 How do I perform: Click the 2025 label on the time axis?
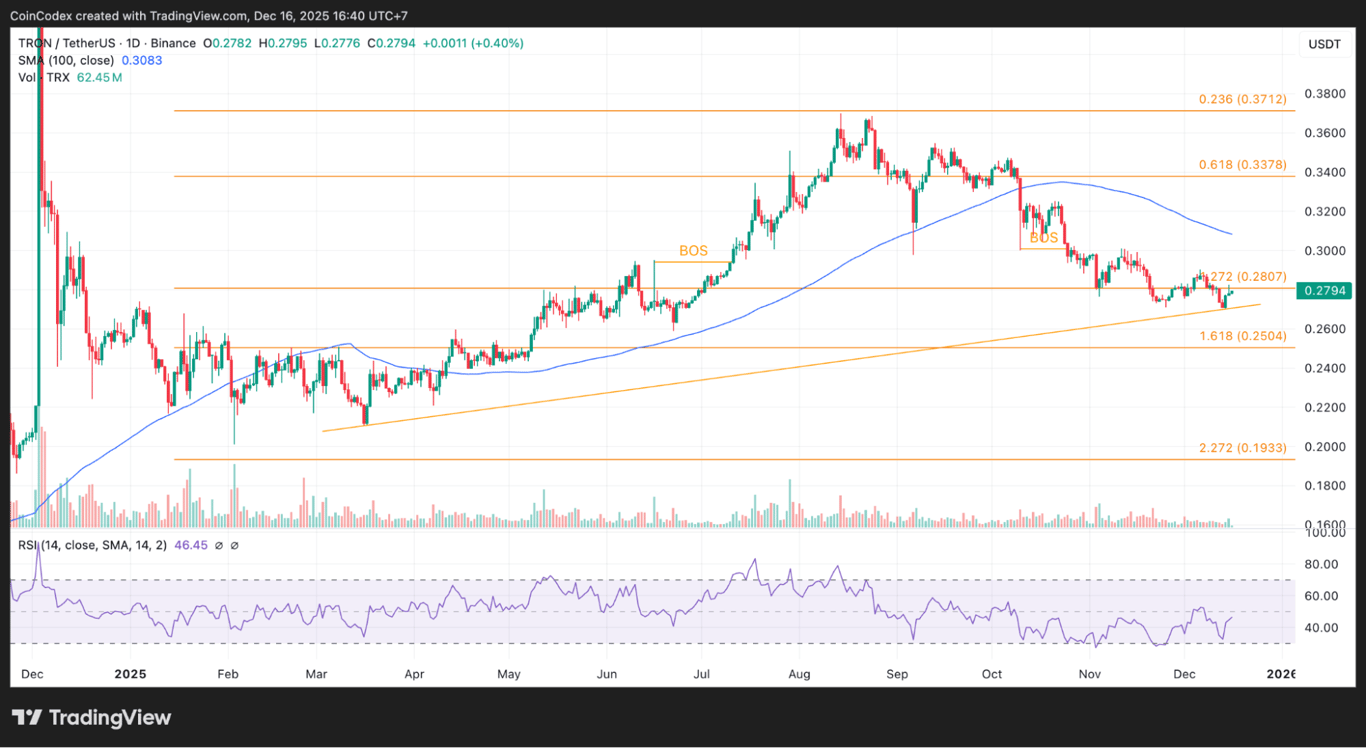[x=130, y=674]
